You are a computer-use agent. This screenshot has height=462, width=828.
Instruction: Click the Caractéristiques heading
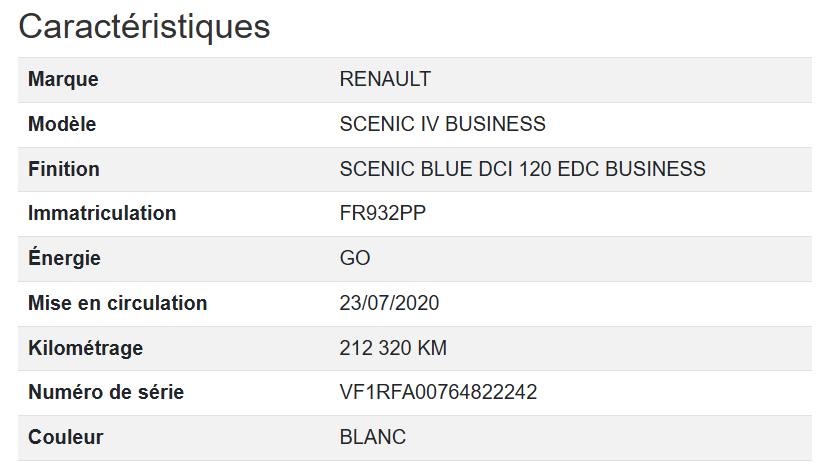click(x=144, y=26)
